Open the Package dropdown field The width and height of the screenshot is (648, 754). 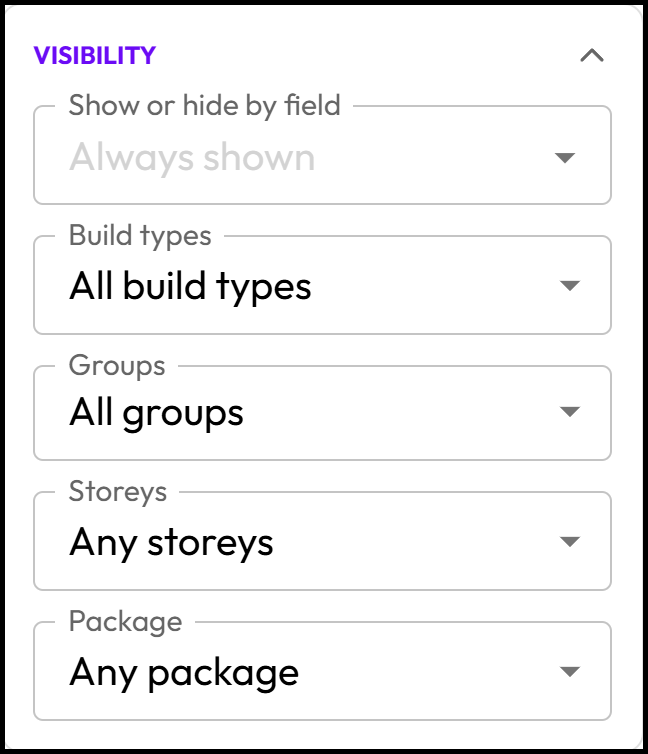[x=323, y=671]
